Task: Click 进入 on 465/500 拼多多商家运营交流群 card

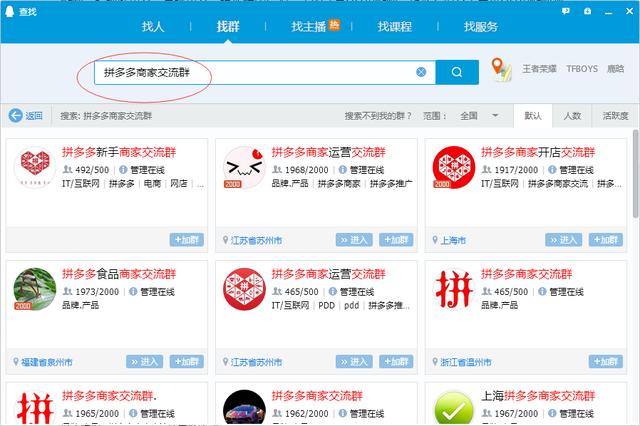Action: [354, 362]
